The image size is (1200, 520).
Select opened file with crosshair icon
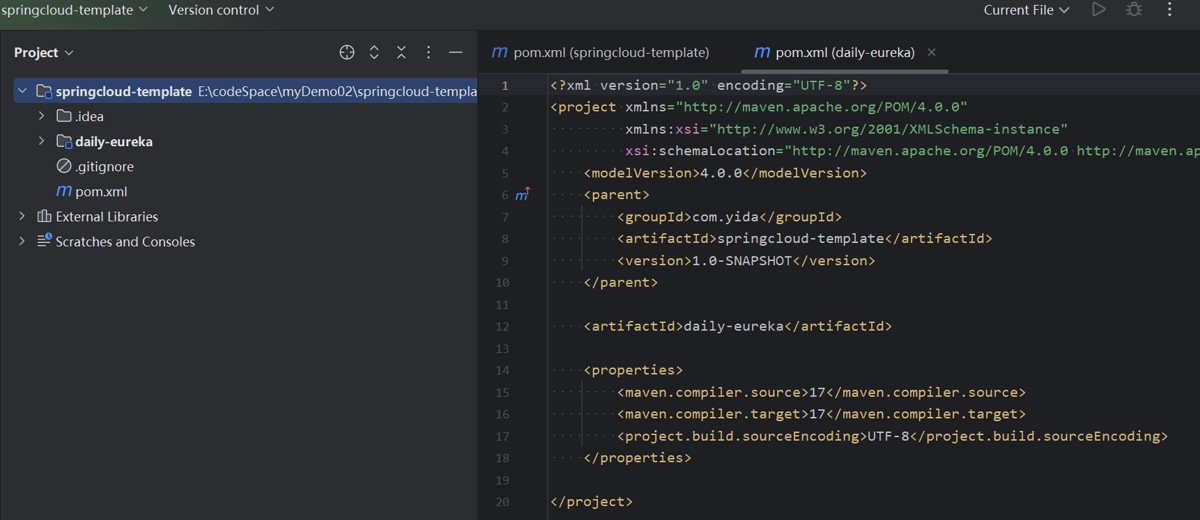pos(347,52)
